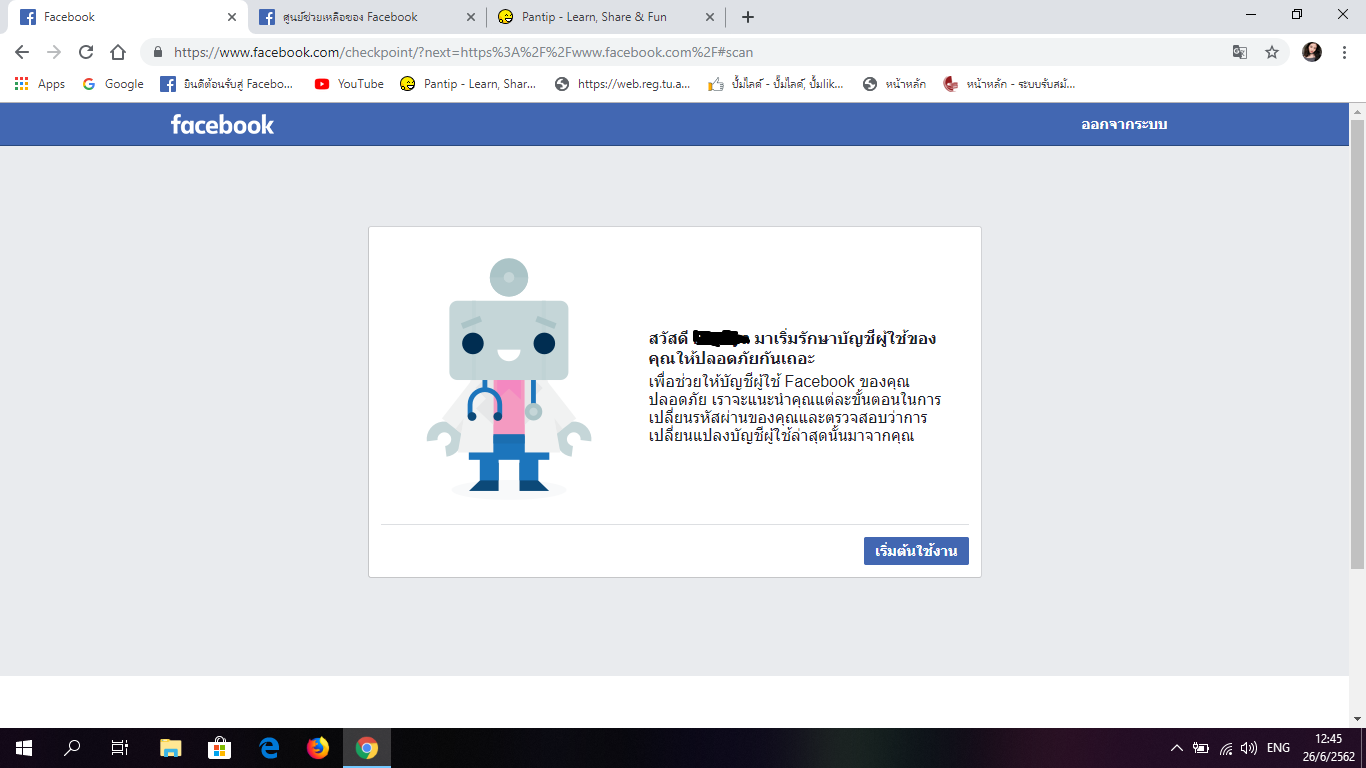Close the ศูนย์ช่วยเหลือของ Facebook tab

(x=471, y=17)
